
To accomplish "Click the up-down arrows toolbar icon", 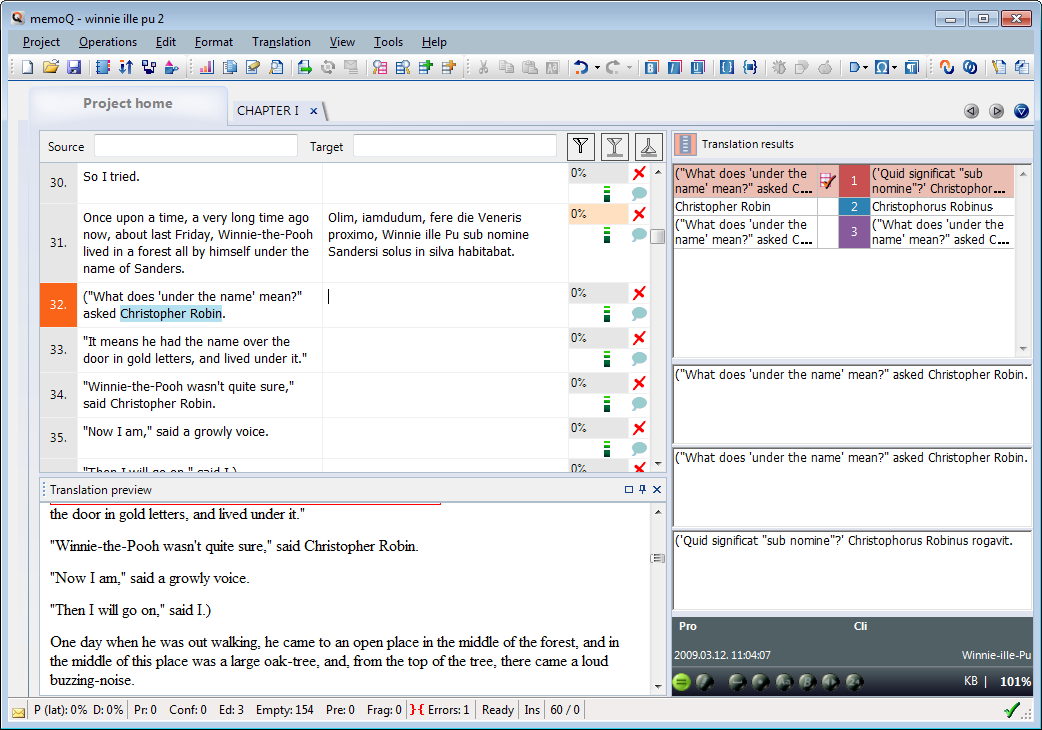I will point(126,67).
